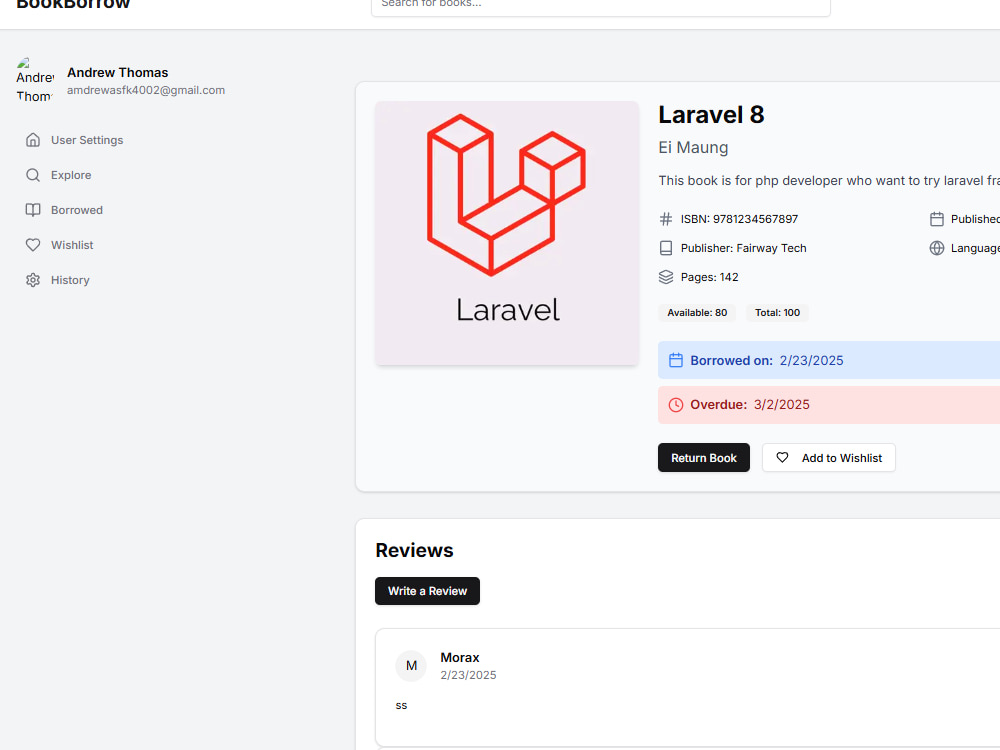Click Morax reviewer avatar M
Image resolution: width=1000 pixels, height=750 pixels.
pyautogui.click(x=411, y=666)
